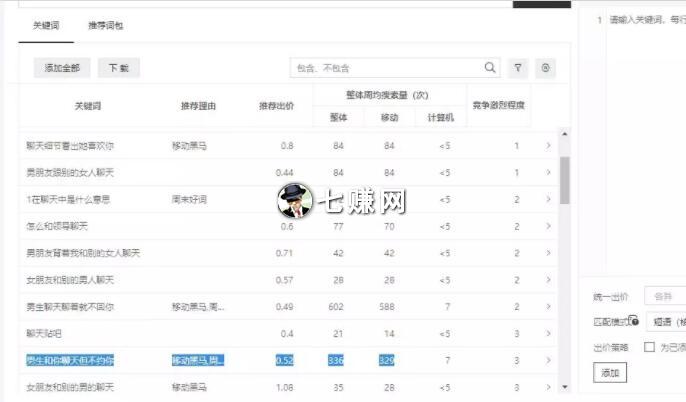Select keyword 聊天细节看出她喜欢你
This screenshot has height=402, width=686.
coord(70,146)
